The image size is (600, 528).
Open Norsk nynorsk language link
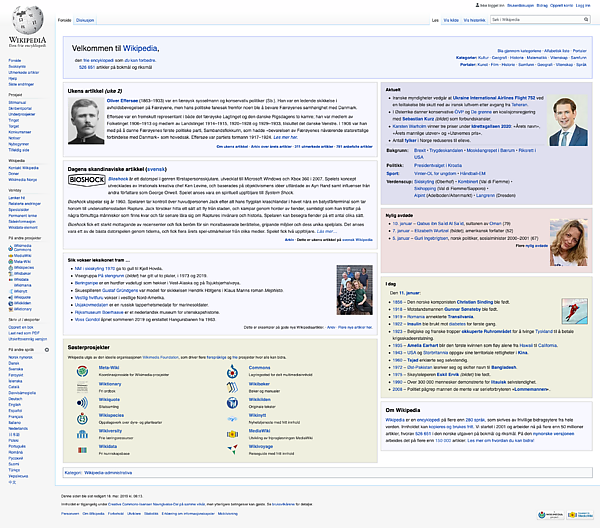coord(20,357)
